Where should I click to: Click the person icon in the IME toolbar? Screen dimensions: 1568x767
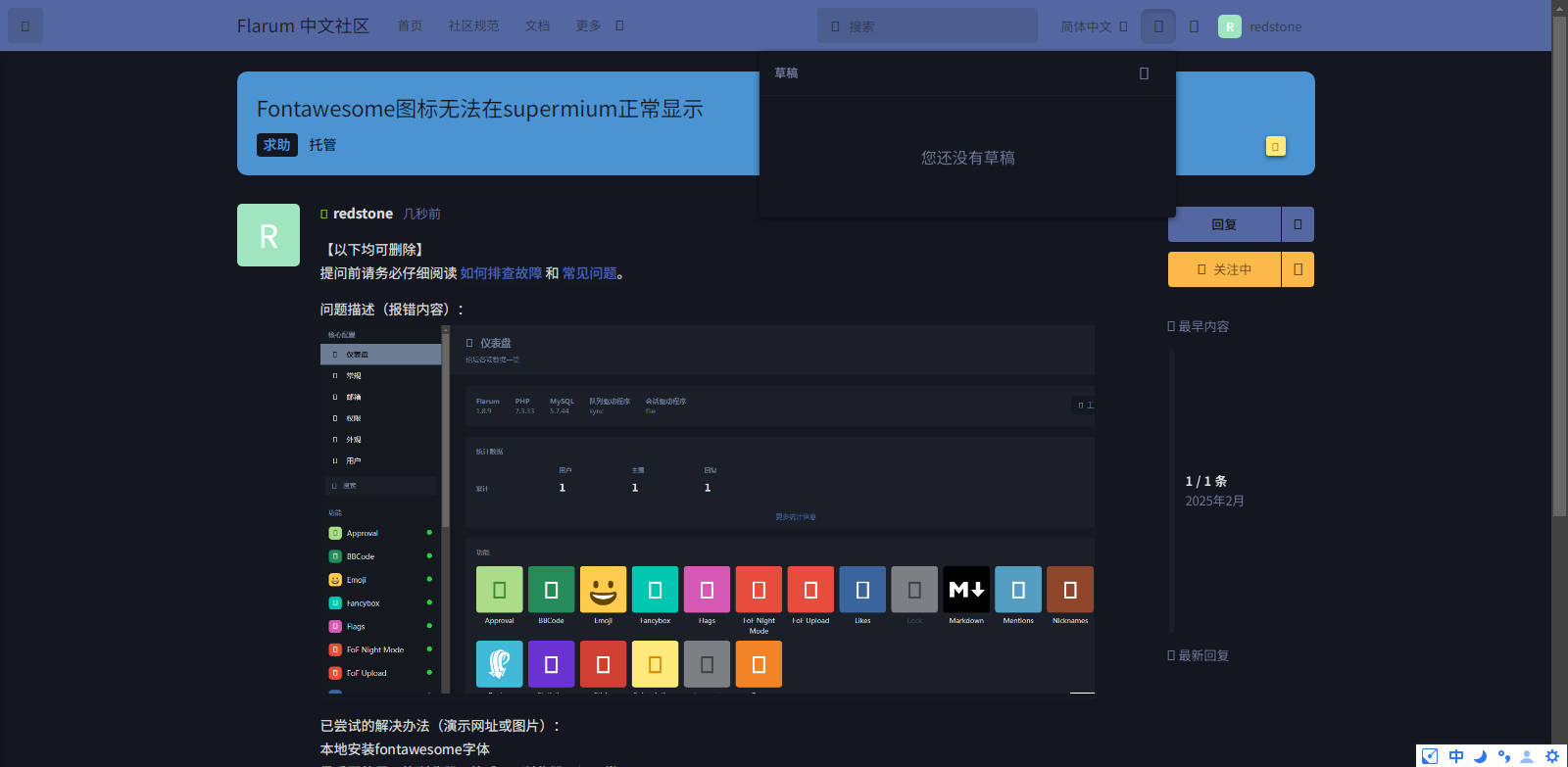1527,756
